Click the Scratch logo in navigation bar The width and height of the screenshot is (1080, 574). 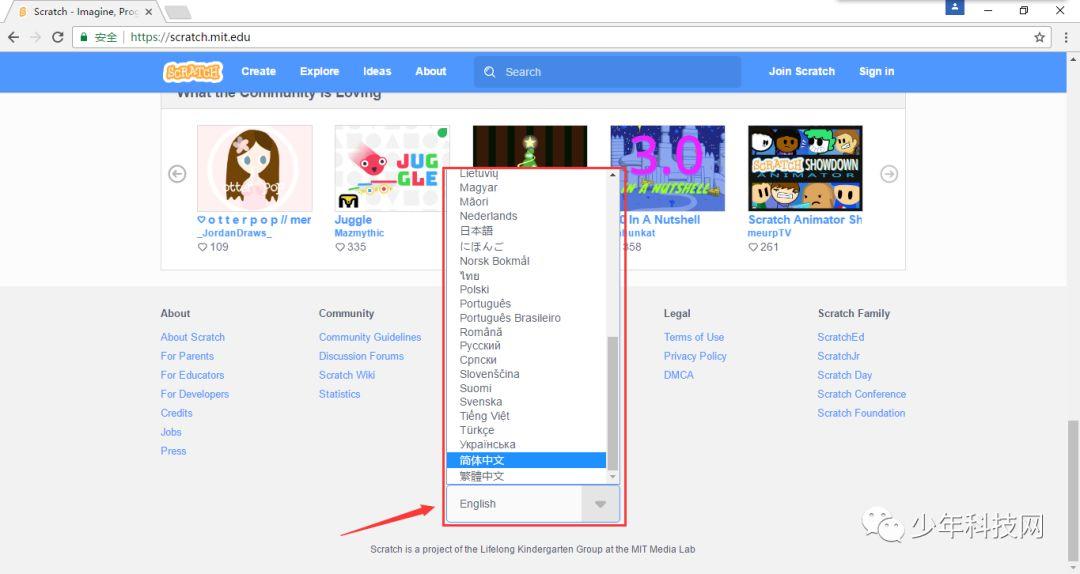[x=193, y=72]
